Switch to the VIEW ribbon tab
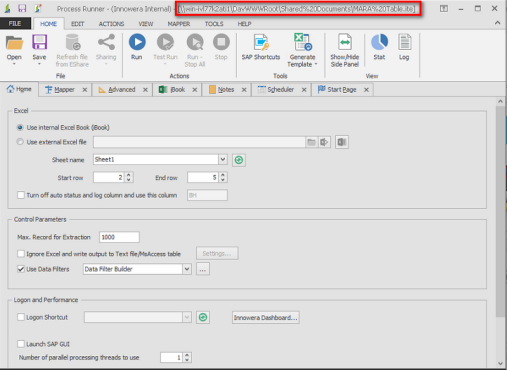This screenshot has width=507, height=370. [x=146, y=24]
